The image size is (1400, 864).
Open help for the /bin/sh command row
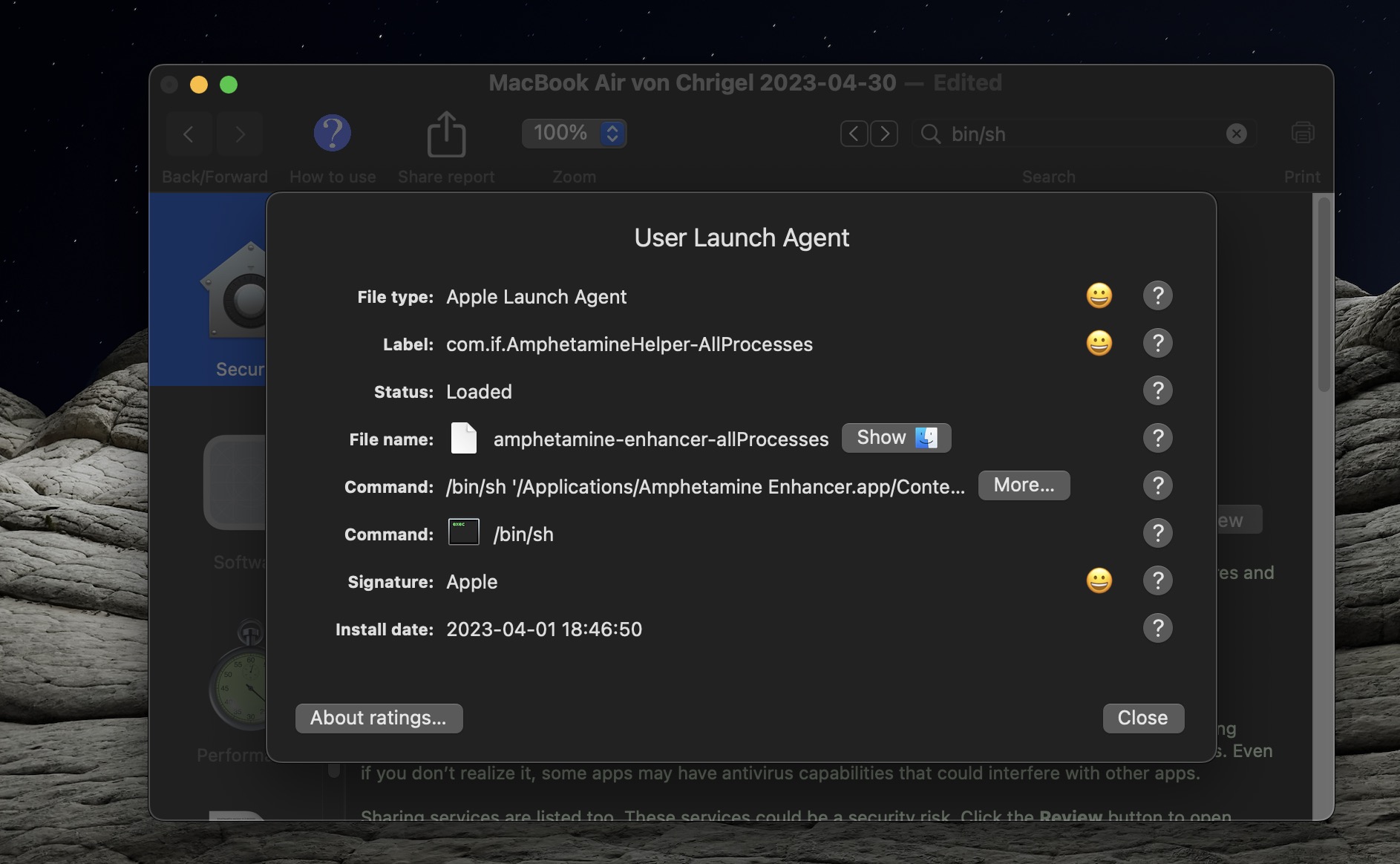pyautogui.click(x=1158, y=533)
